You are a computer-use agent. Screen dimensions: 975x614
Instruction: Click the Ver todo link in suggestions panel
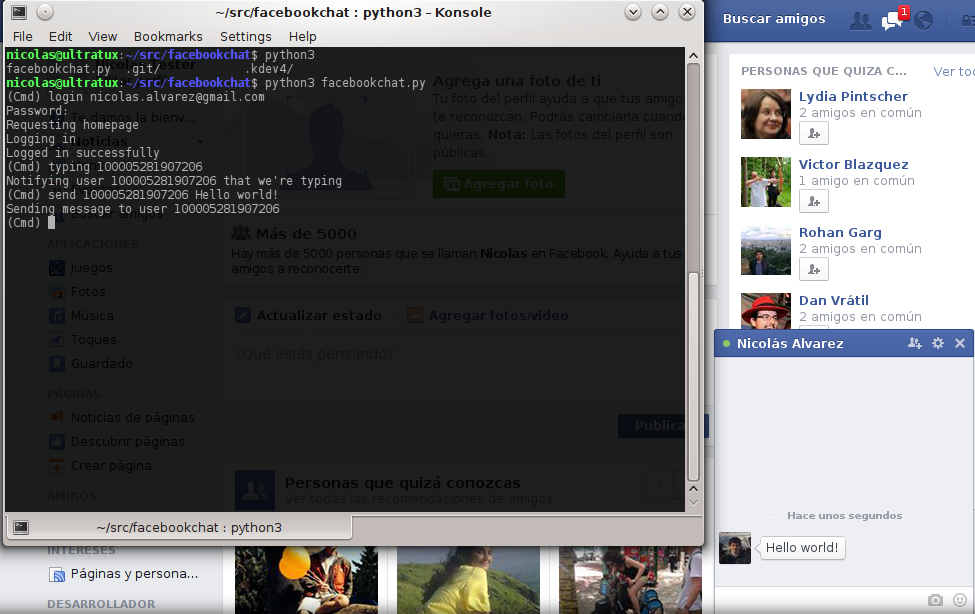coord(954,72)
